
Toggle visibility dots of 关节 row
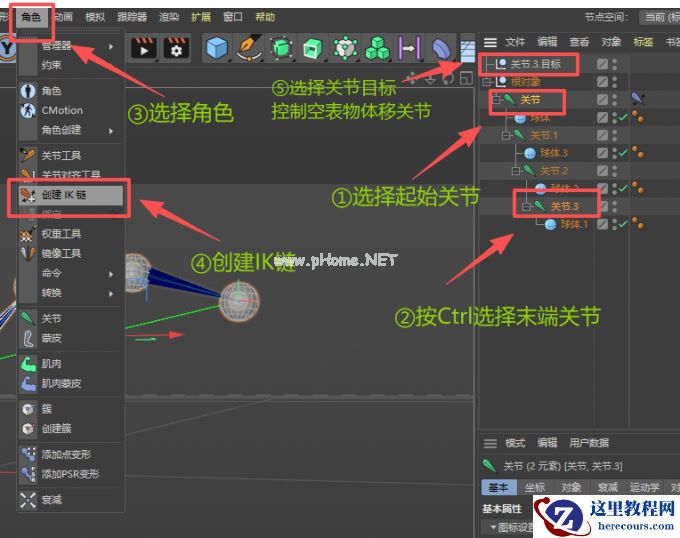615,99
